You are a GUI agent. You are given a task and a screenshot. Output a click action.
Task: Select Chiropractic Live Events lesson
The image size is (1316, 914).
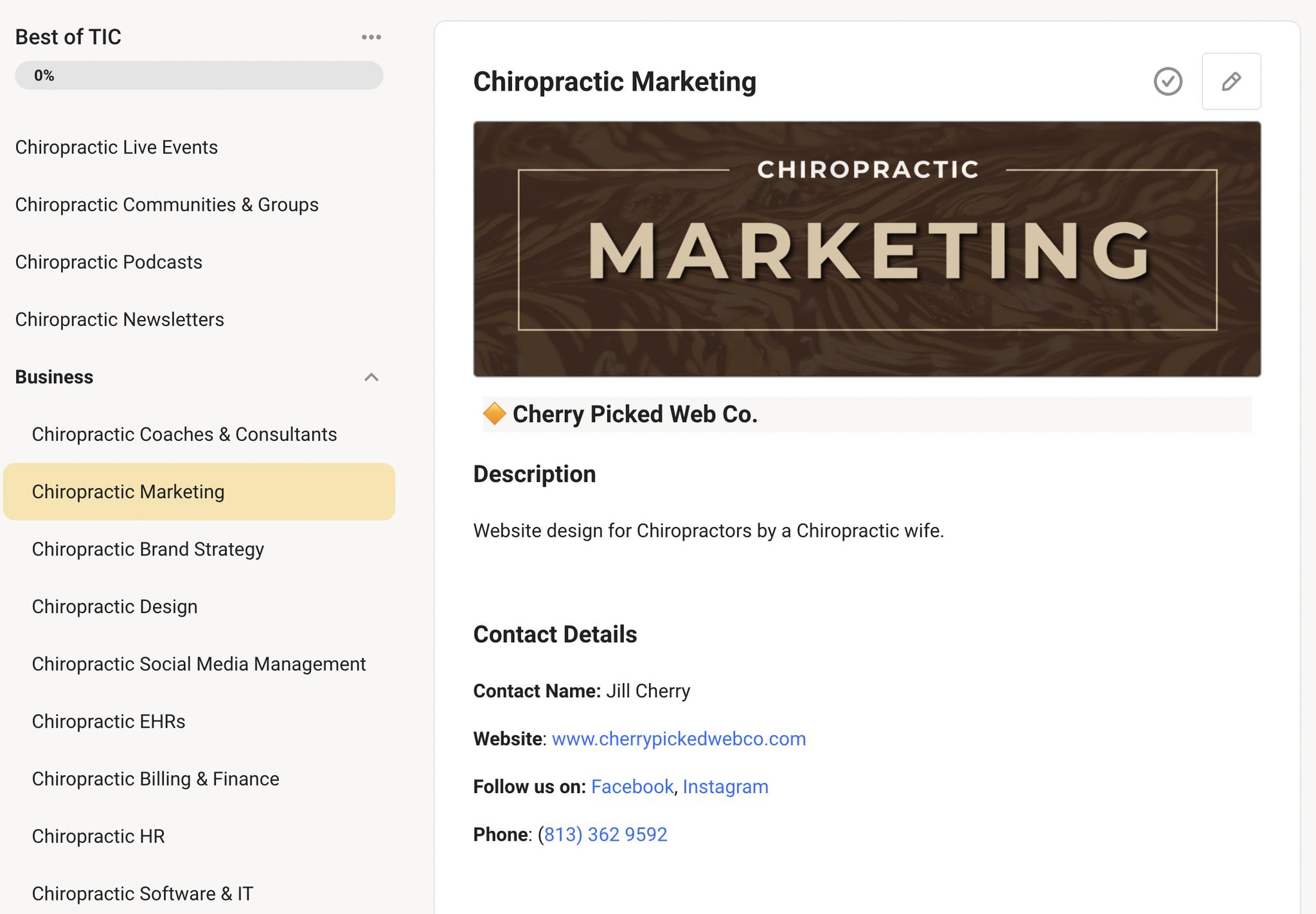(116, 147)
